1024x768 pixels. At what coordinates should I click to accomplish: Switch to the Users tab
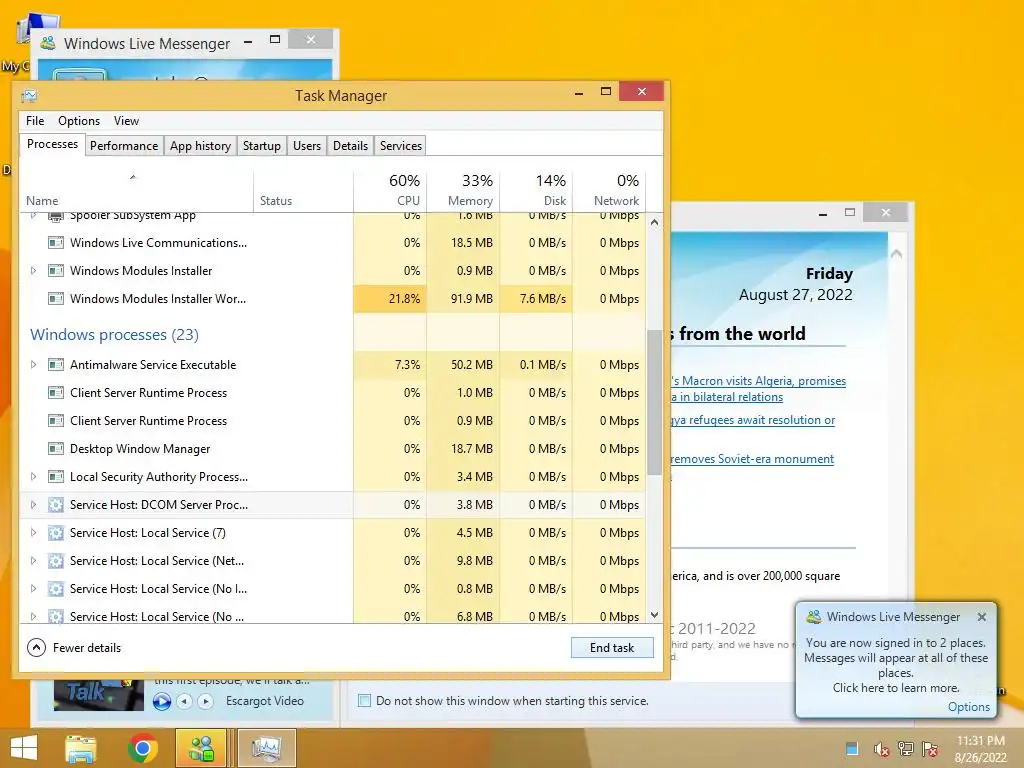tap(307, 146)
